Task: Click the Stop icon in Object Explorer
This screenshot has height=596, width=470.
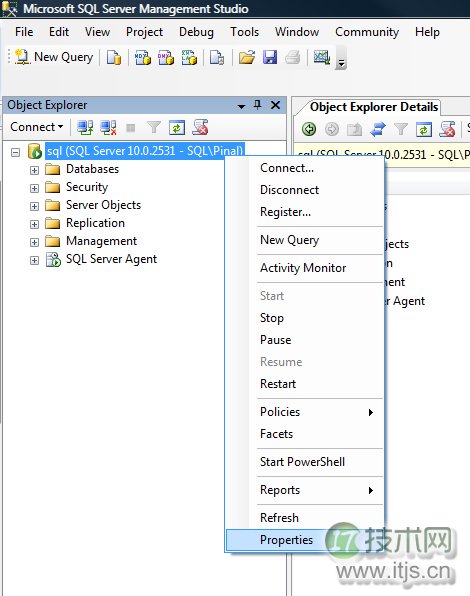Action: point(131,128)
